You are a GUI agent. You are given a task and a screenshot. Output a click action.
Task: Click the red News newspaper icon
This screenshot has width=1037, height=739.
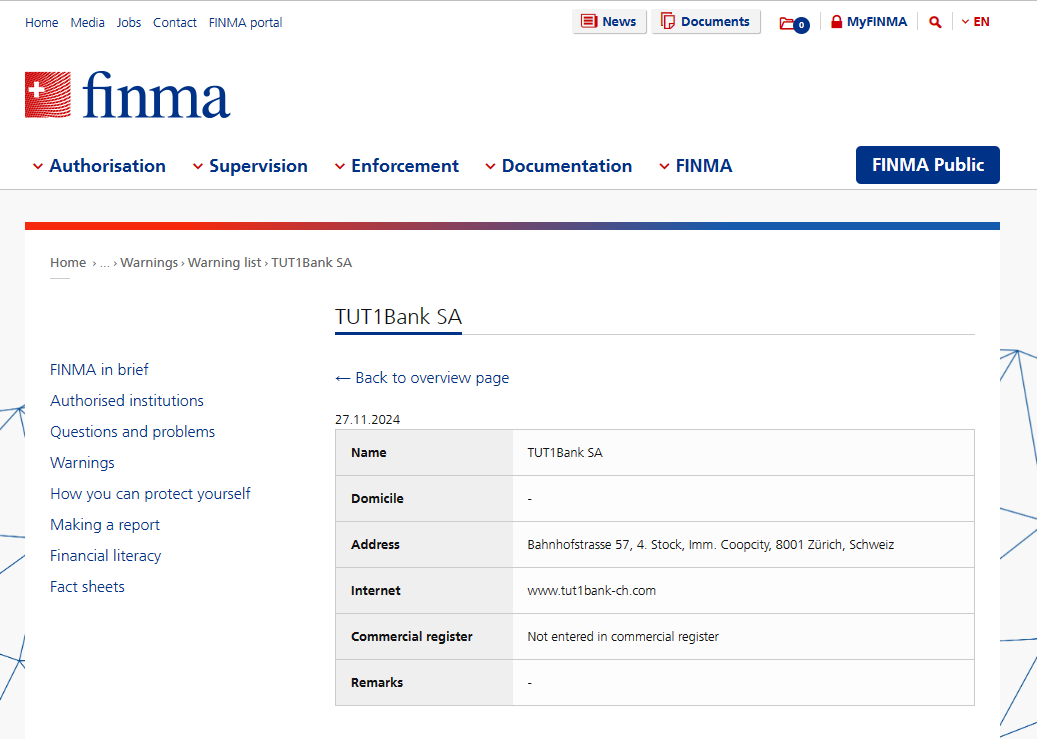point(589,21)
